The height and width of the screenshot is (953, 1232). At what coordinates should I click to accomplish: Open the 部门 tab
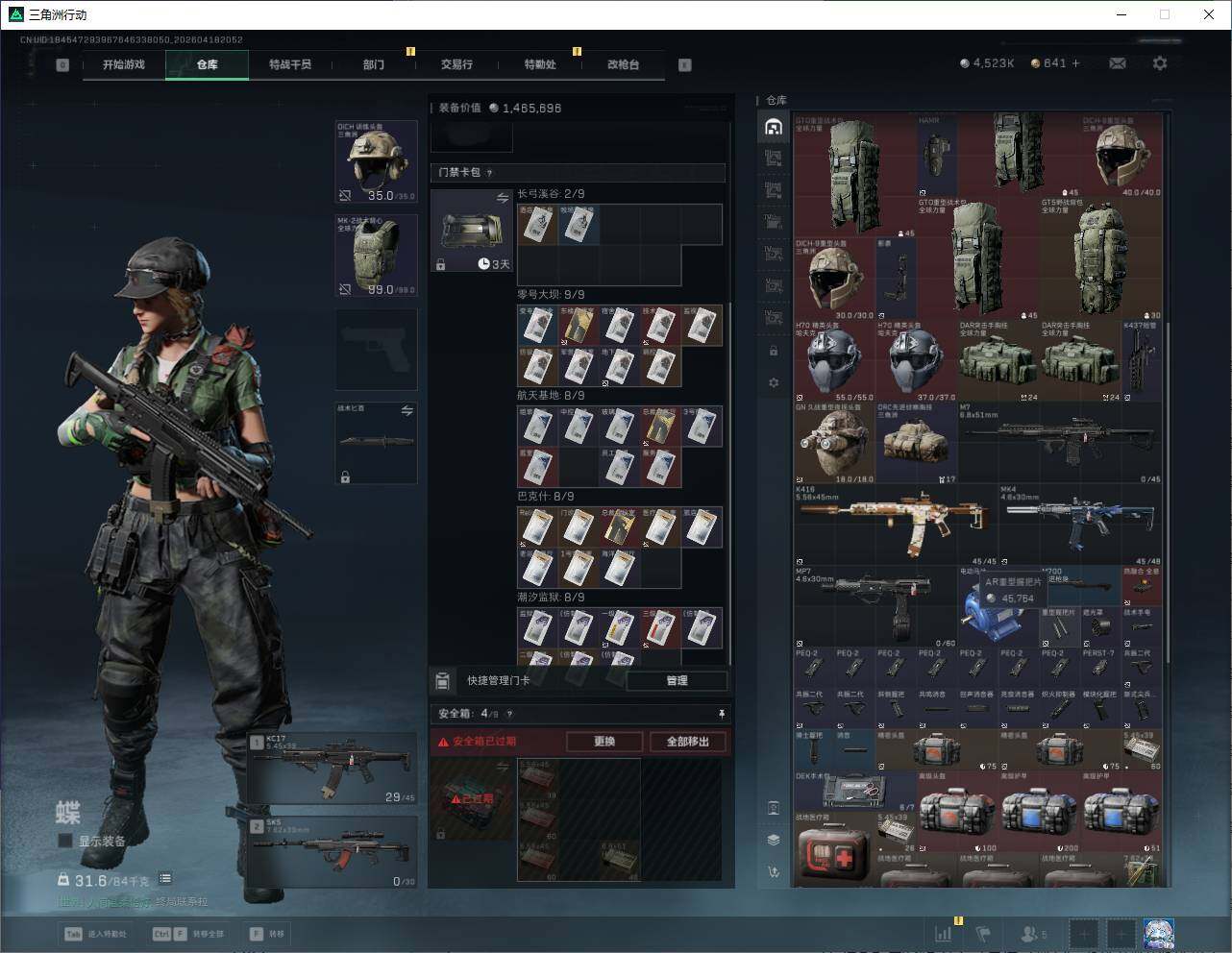[373, 64]
